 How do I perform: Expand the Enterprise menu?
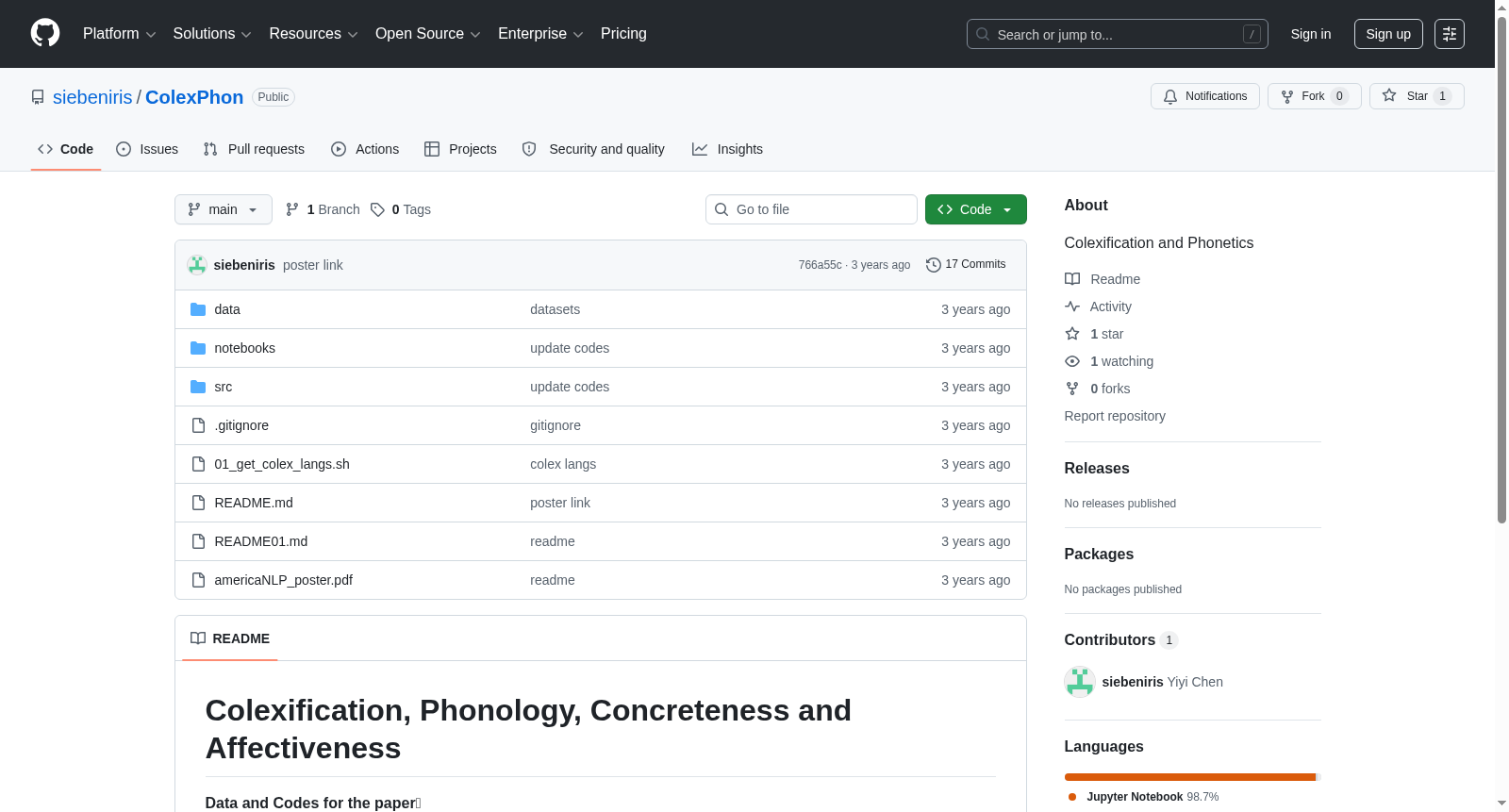click(540, 34)
